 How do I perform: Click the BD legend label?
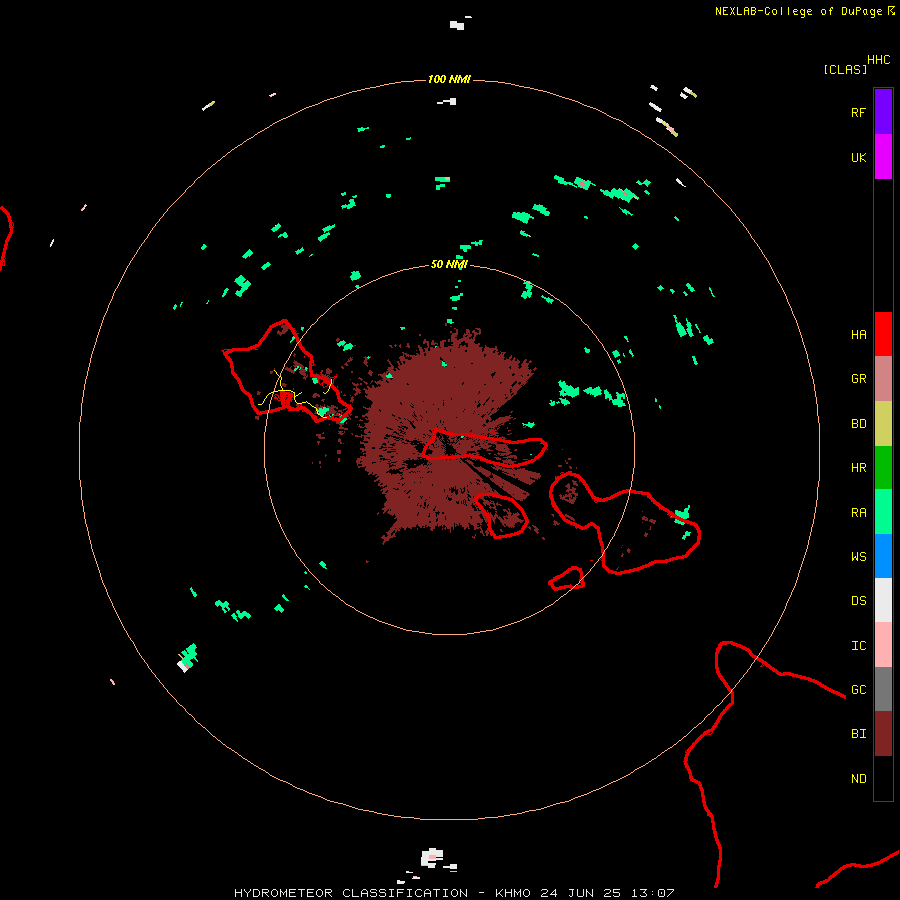tap(858, 424)
